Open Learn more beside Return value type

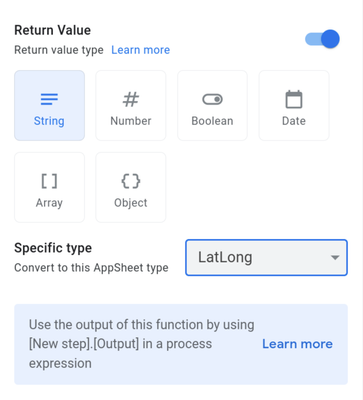[141, 50]
